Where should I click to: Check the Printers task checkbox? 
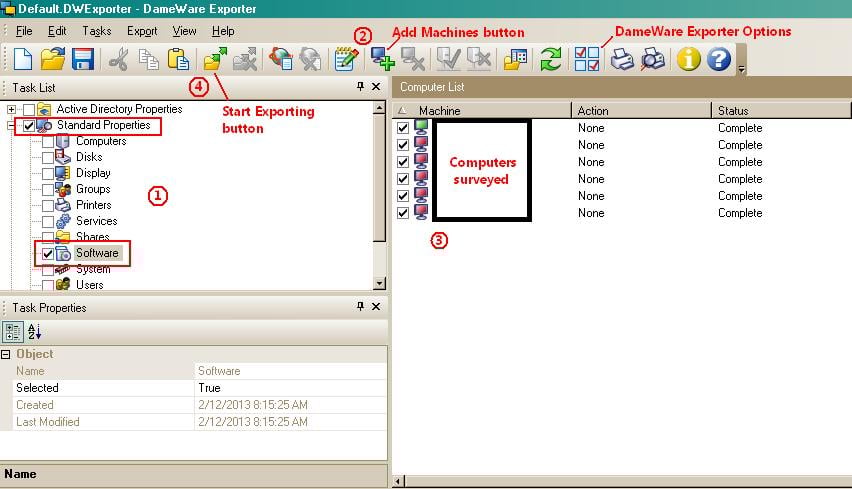[x=48, y=205]
